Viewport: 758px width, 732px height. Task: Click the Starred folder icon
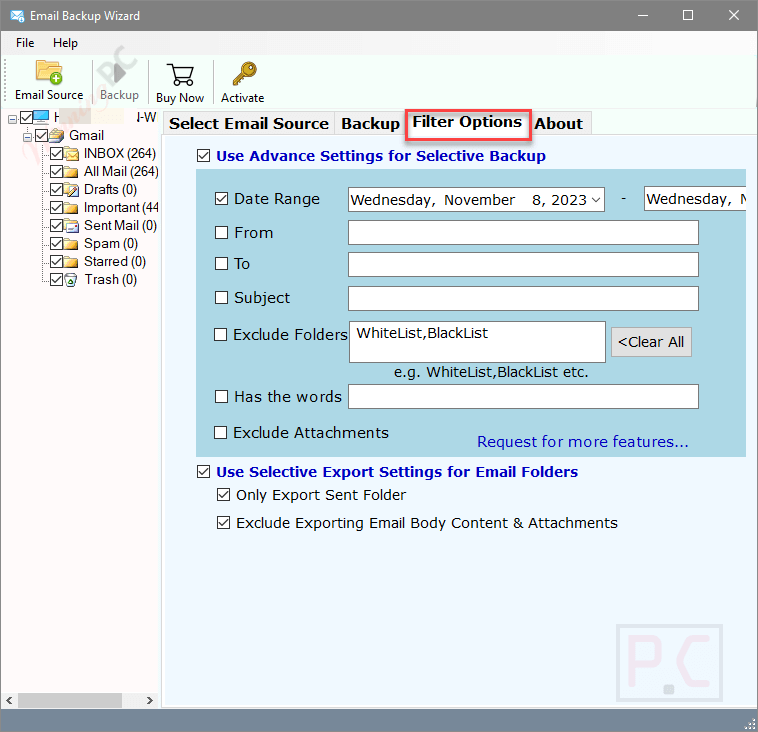(71, 262)
